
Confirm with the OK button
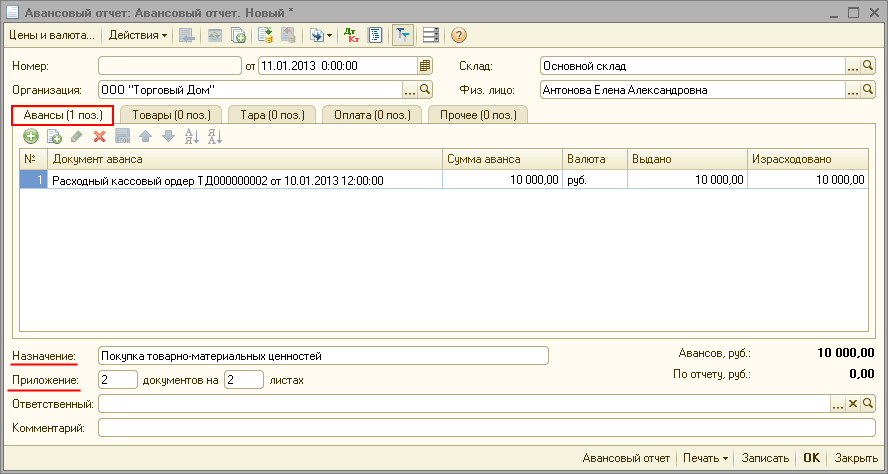tap(812, 458)
